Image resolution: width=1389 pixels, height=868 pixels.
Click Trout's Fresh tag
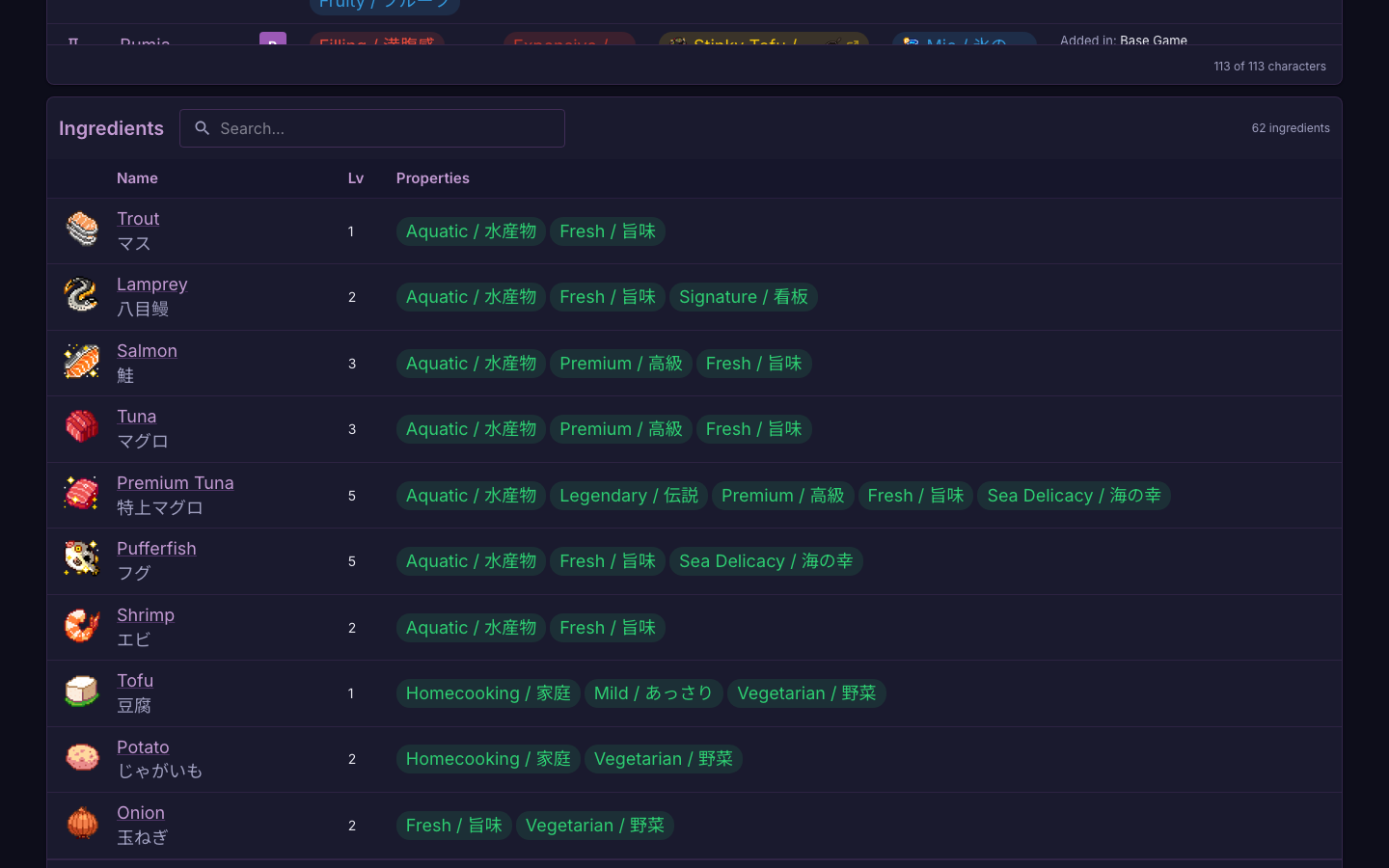click(608, 231)
